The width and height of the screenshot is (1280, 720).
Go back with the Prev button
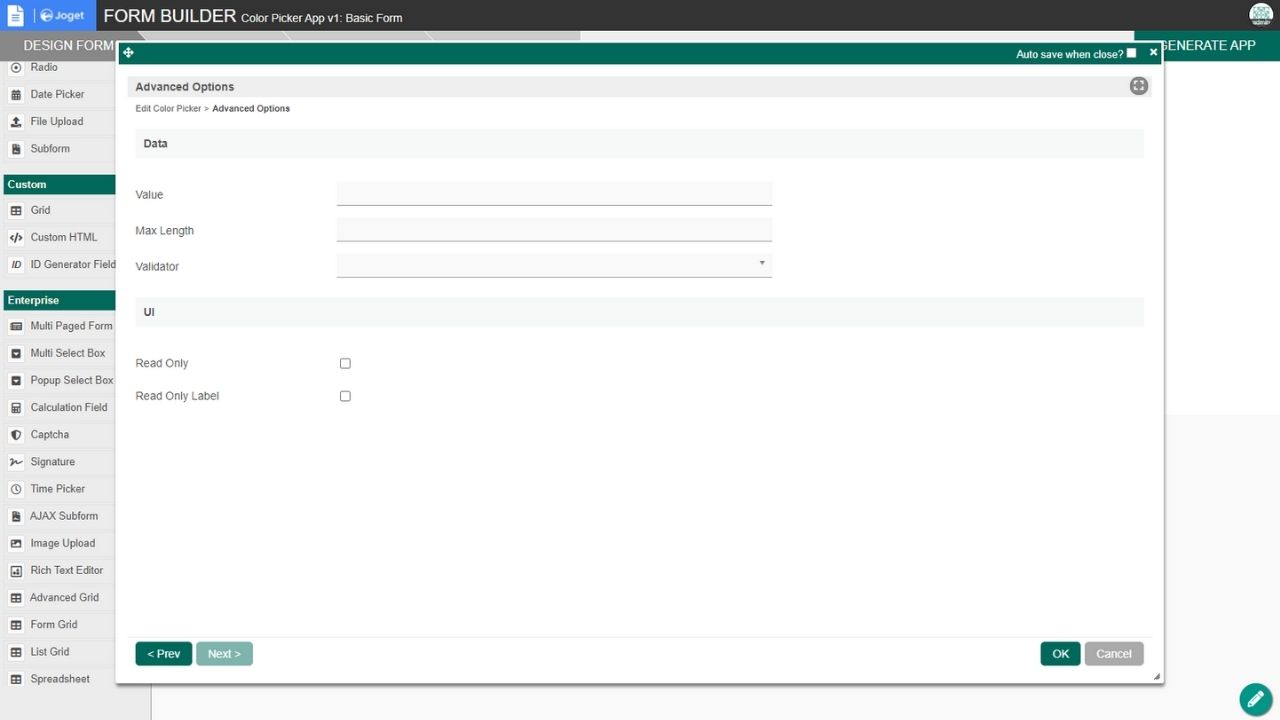coord(163,654)
